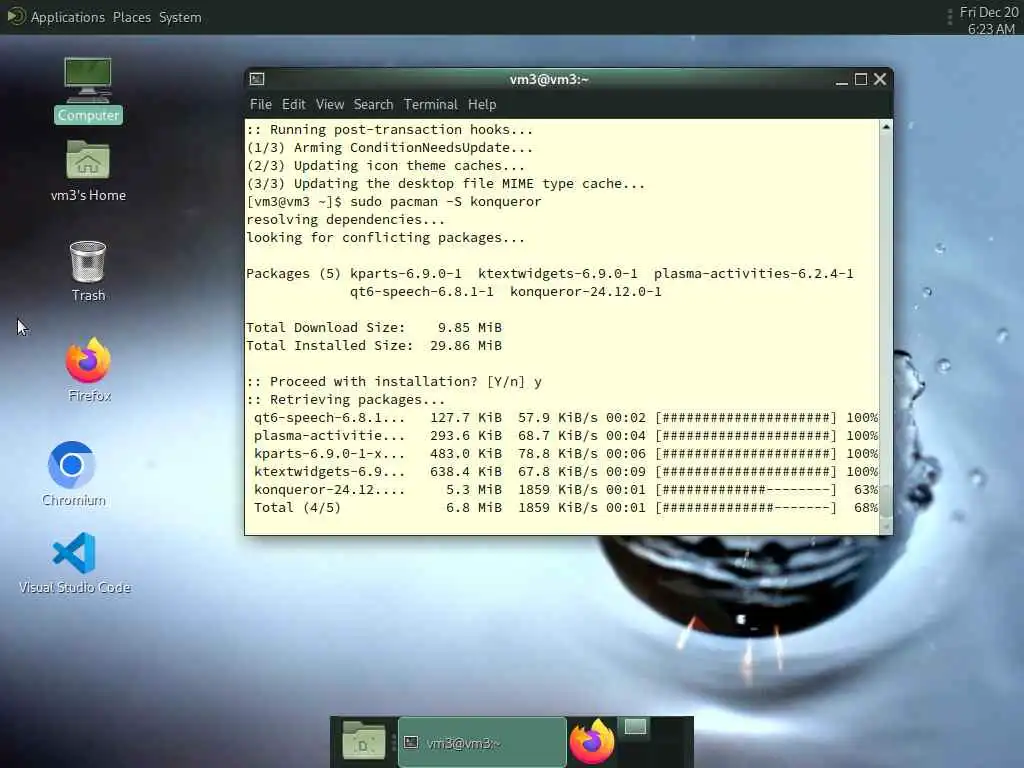1024x768 pixels.
Task: Click the 'Proceed with installation?' prompt line
Action: [394, 381]
